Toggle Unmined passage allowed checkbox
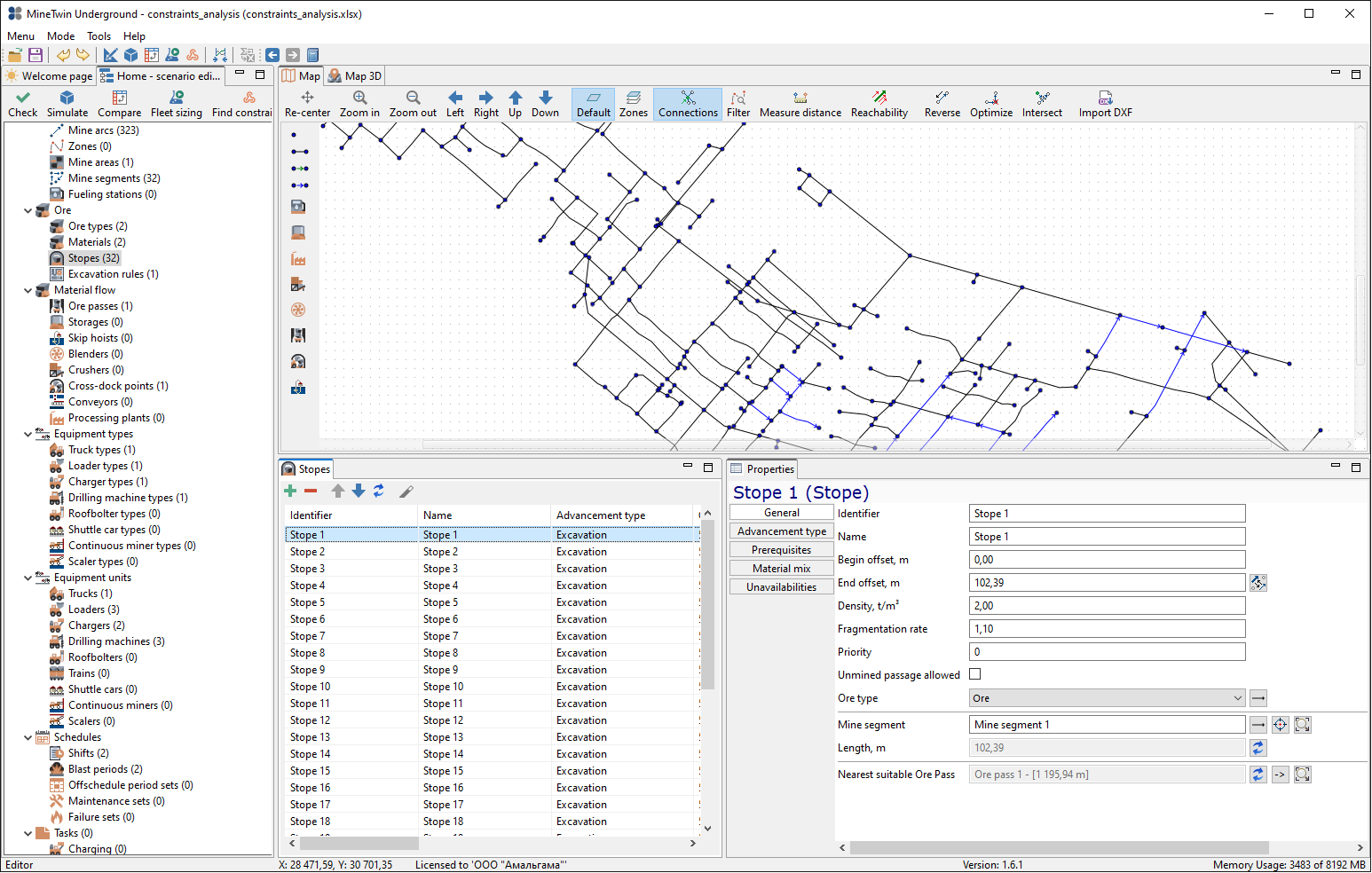The height and width of the screenshot is (873, 1372). click(x=975, y=674)
